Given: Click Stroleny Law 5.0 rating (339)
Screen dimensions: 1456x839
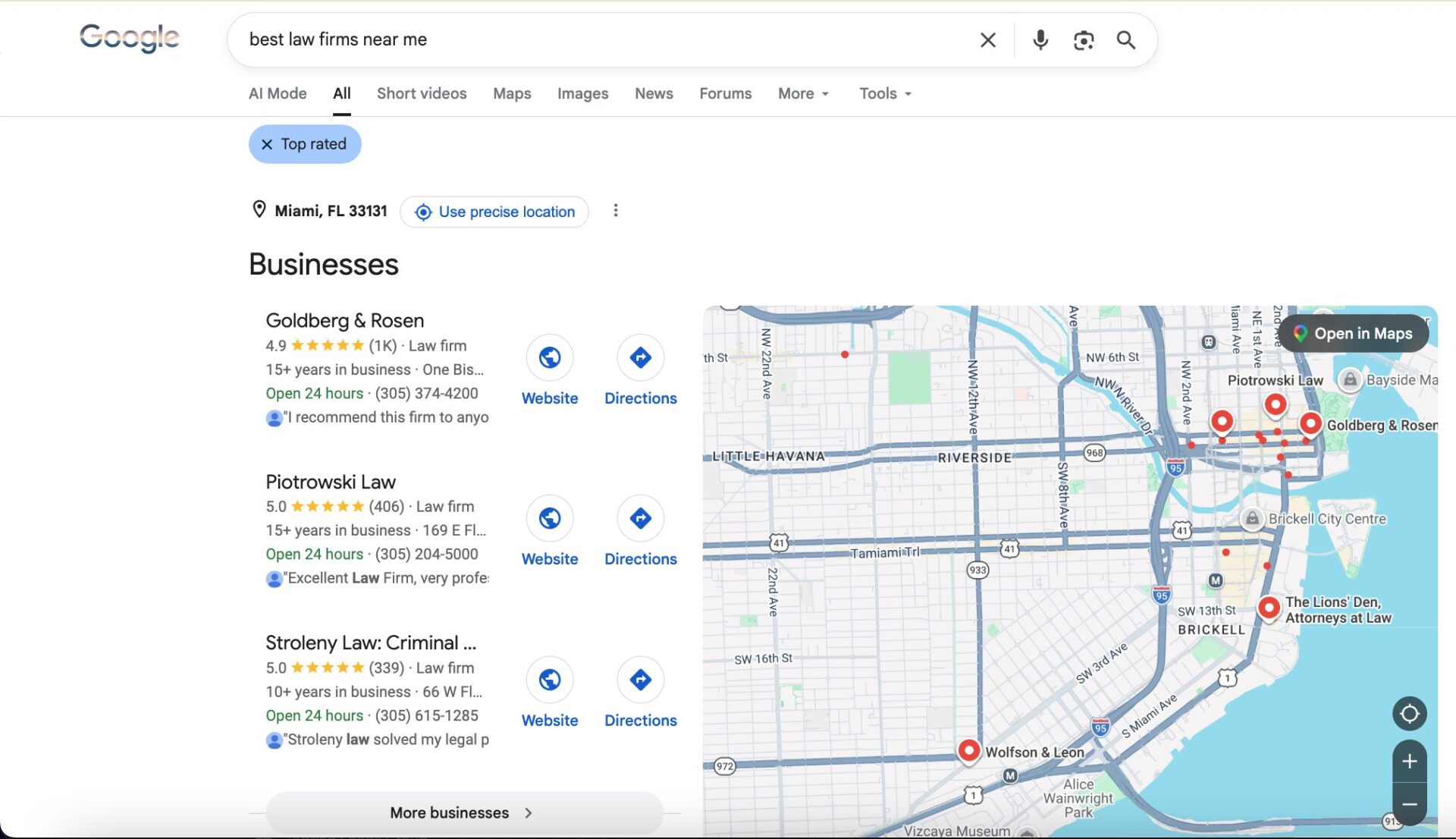Looking at the screenshot, I should 335,668.
